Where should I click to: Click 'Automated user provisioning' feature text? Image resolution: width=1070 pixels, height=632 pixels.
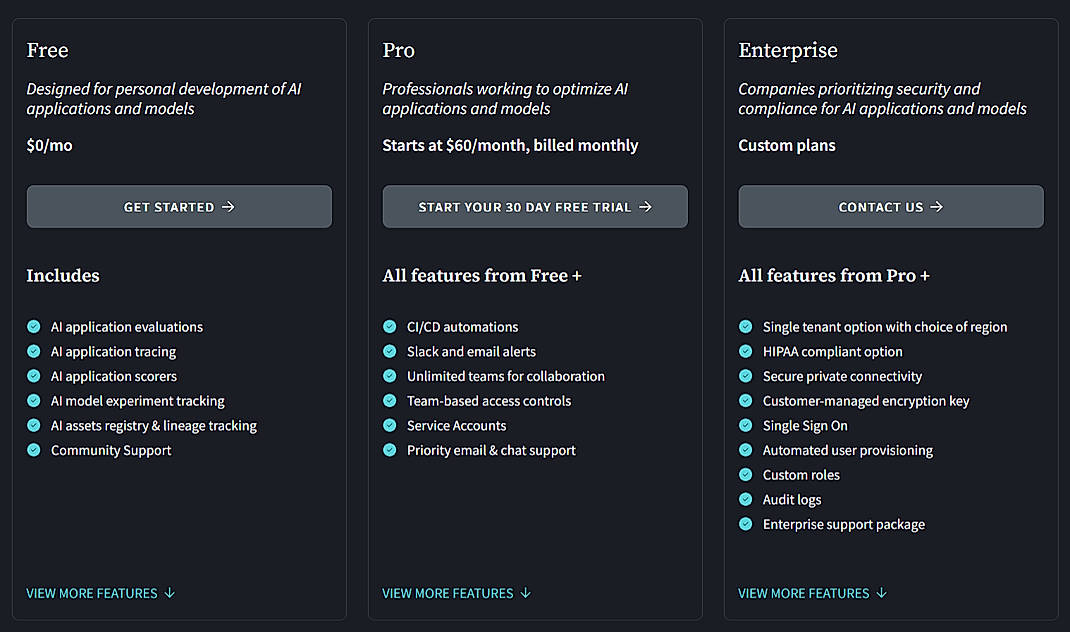(x=848, y=450)
